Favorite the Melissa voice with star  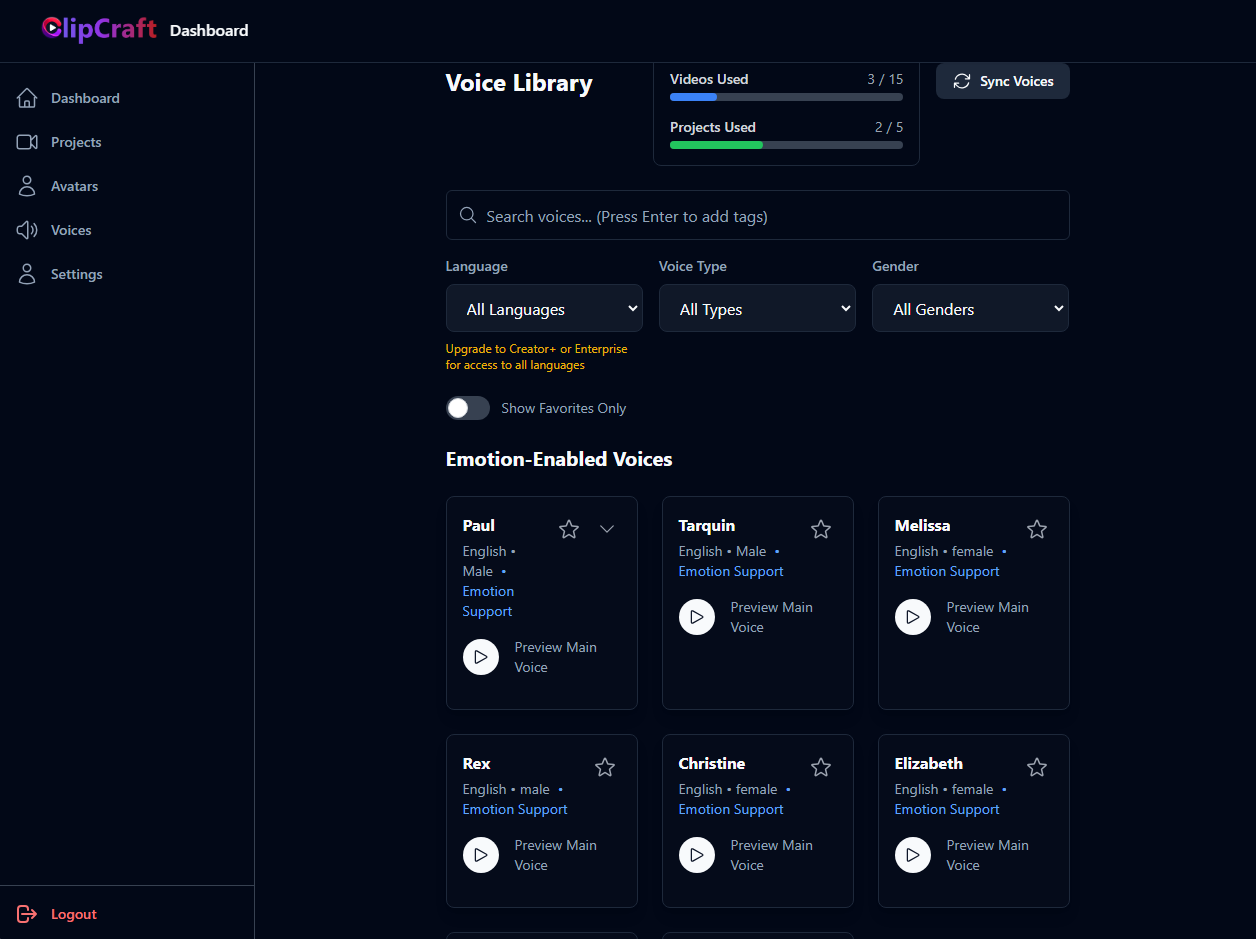click(x=1037, y=529)
